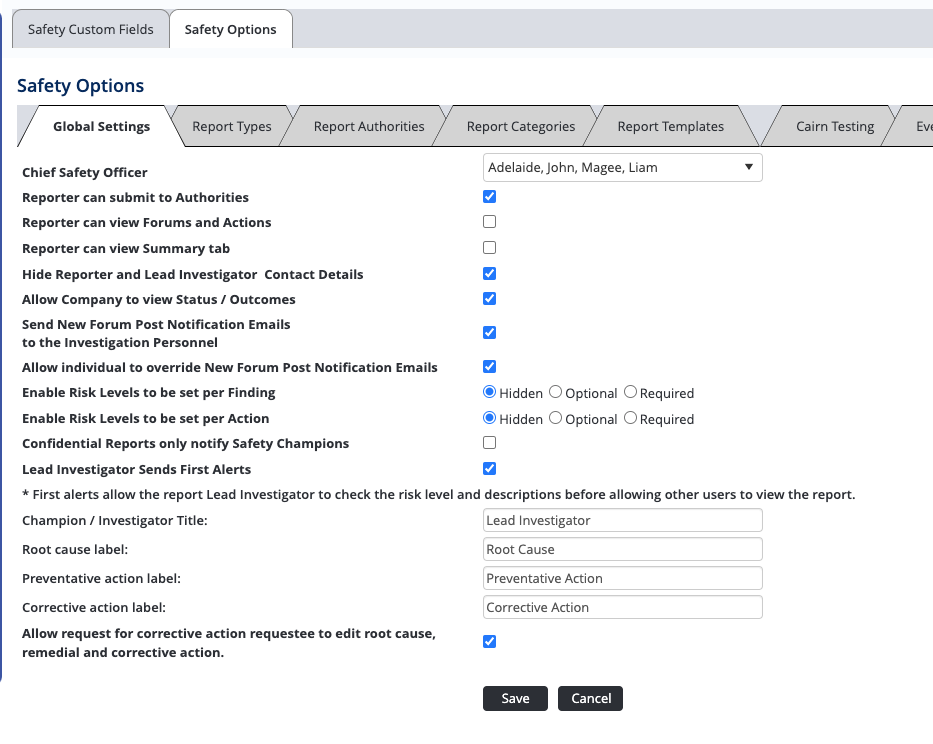Save the safety options

click(515, 698)
